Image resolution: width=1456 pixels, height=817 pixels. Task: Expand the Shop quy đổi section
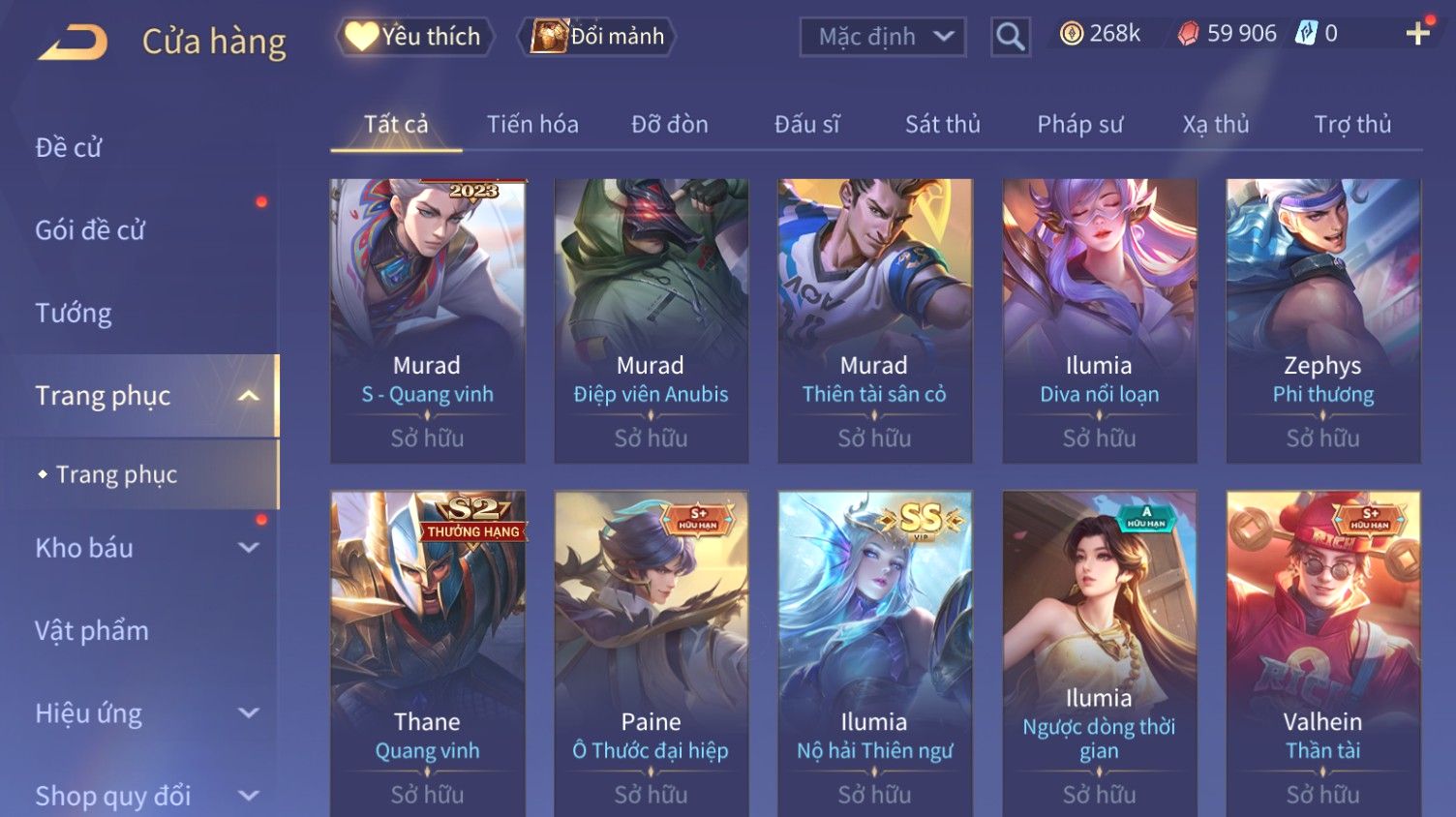point(249,796)
